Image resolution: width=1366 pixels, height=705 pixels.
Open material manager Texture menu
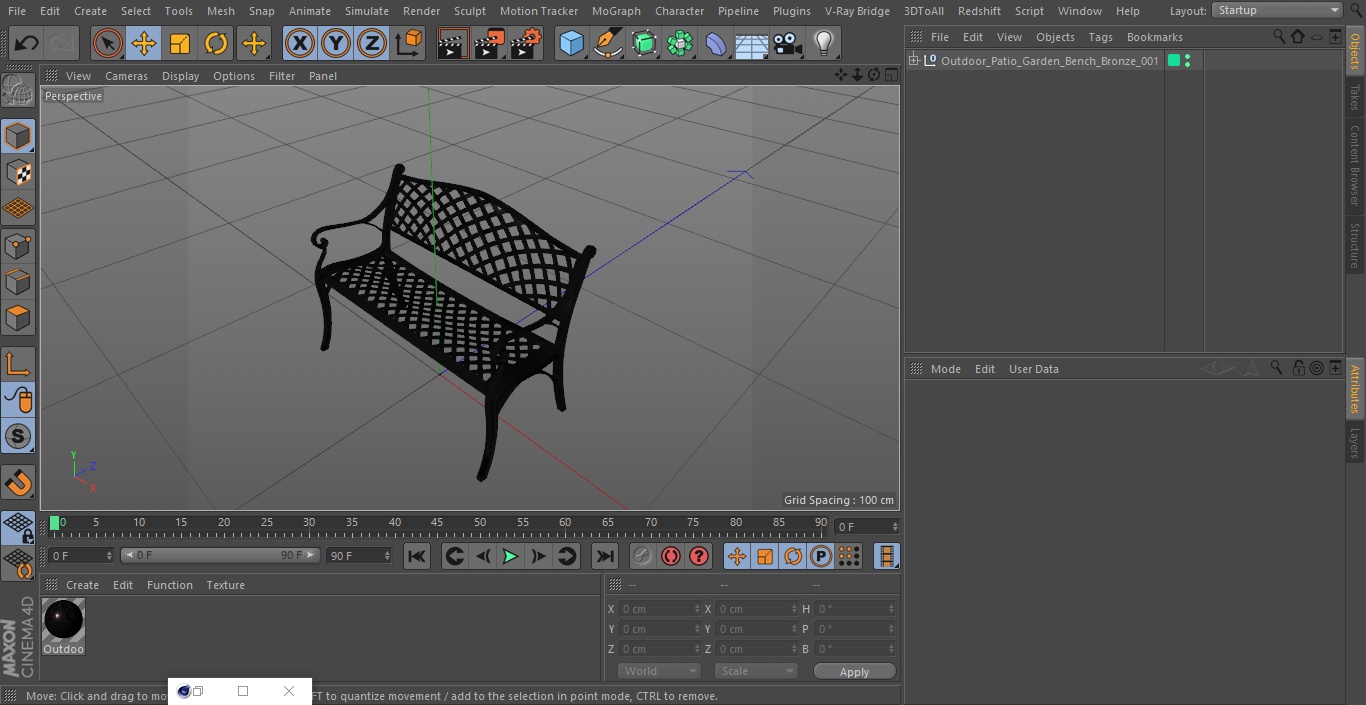[x=225, y=585]
